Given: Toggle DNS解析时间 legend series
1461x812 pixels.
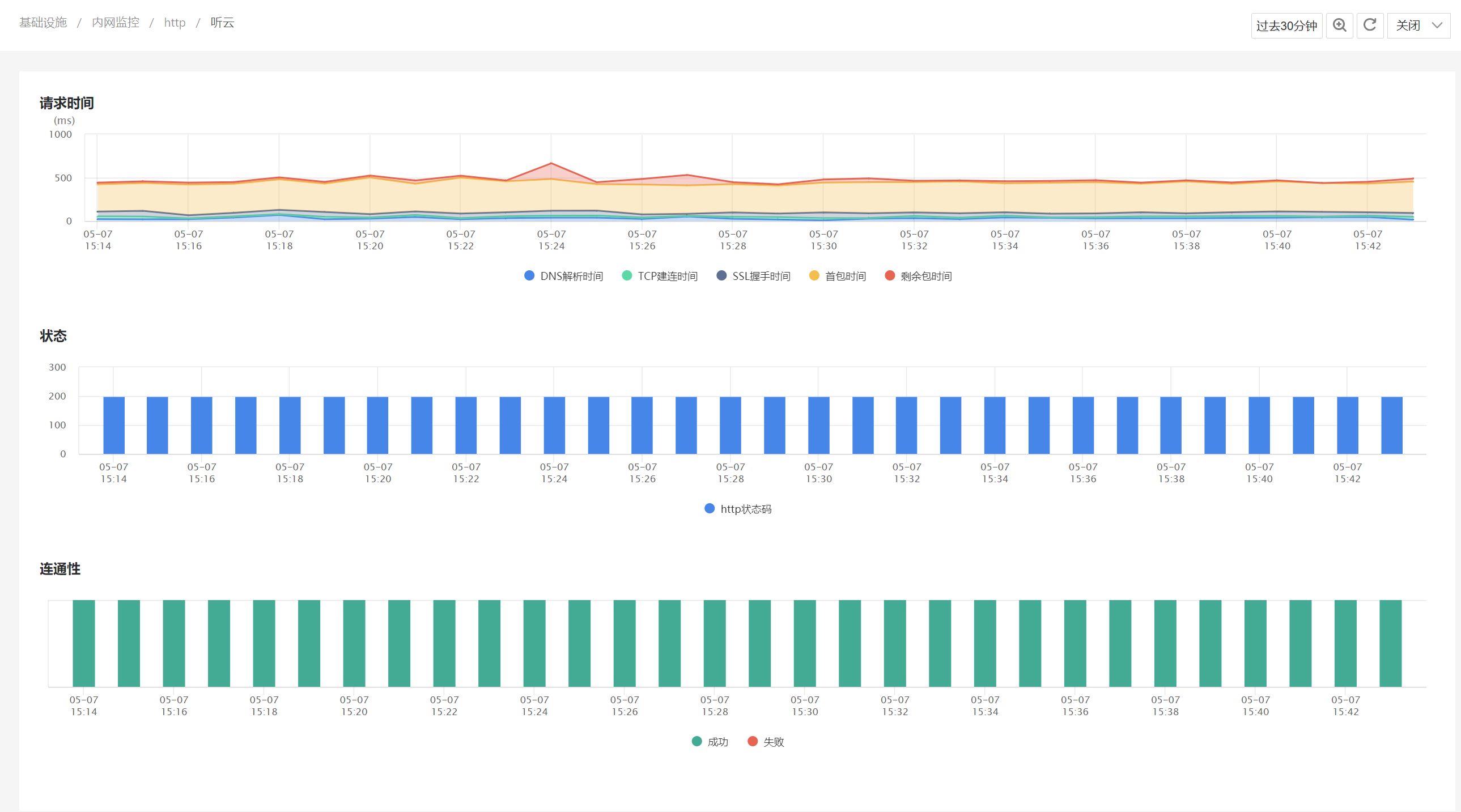Looking at the screenshot, I should click(563, 276).
